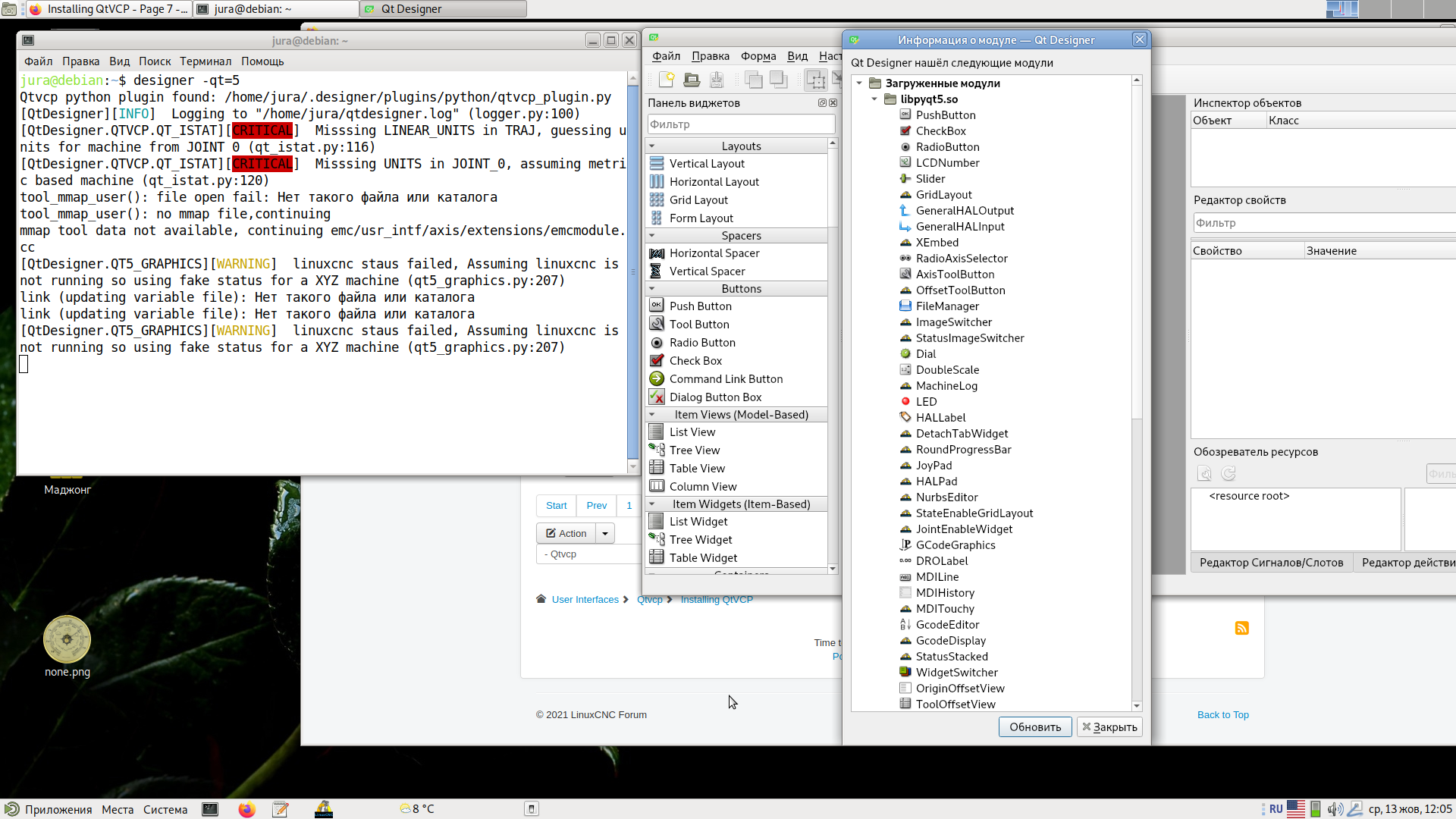Screen dimensions: 1456x819
Task: Select RoundProgressBar in loaded plugins tree
Action: (963, 450)
